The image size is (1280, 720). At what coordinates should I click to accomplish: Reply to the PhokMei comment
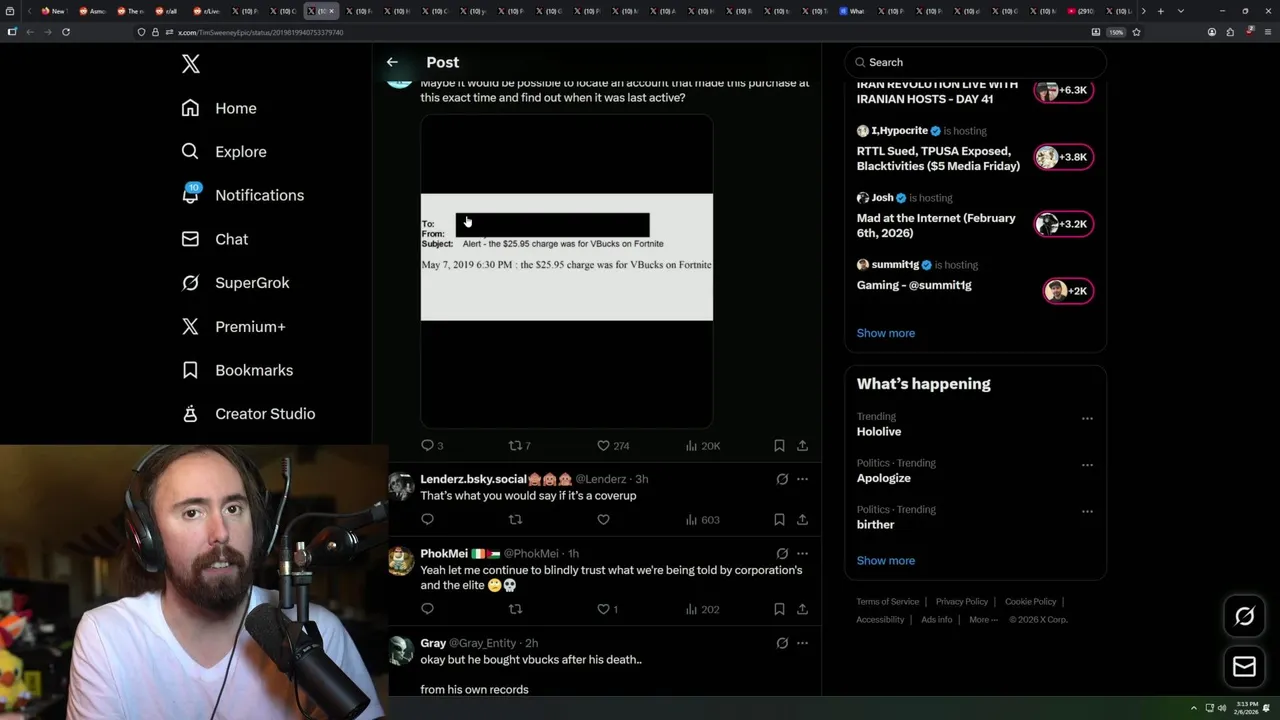[x=427, y=609]
